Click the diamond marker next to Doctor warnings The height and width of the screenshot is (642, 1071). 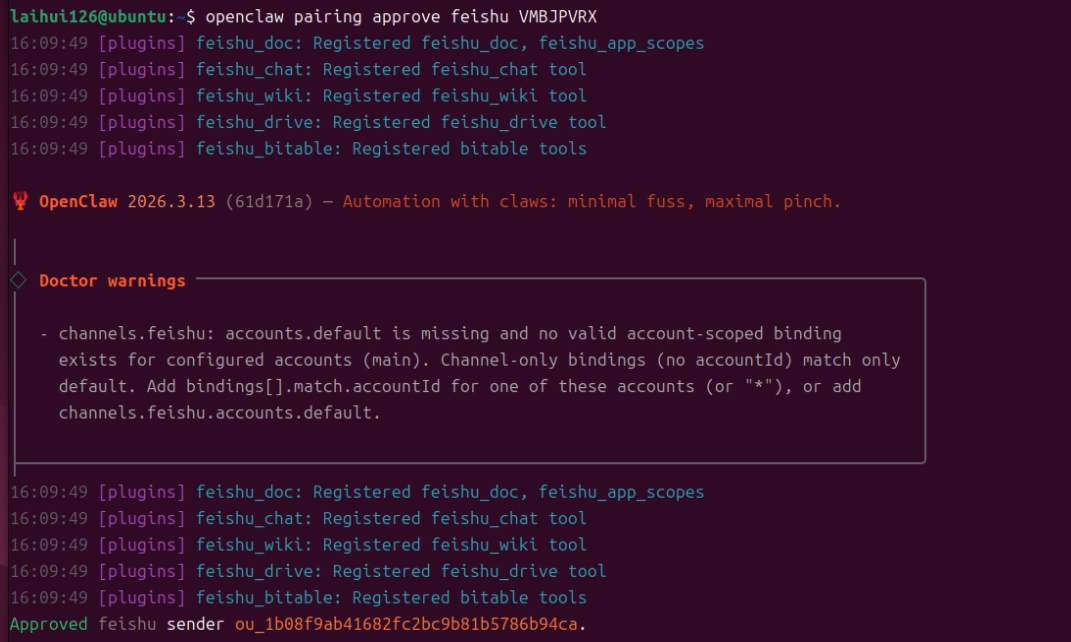coord(18,281)
